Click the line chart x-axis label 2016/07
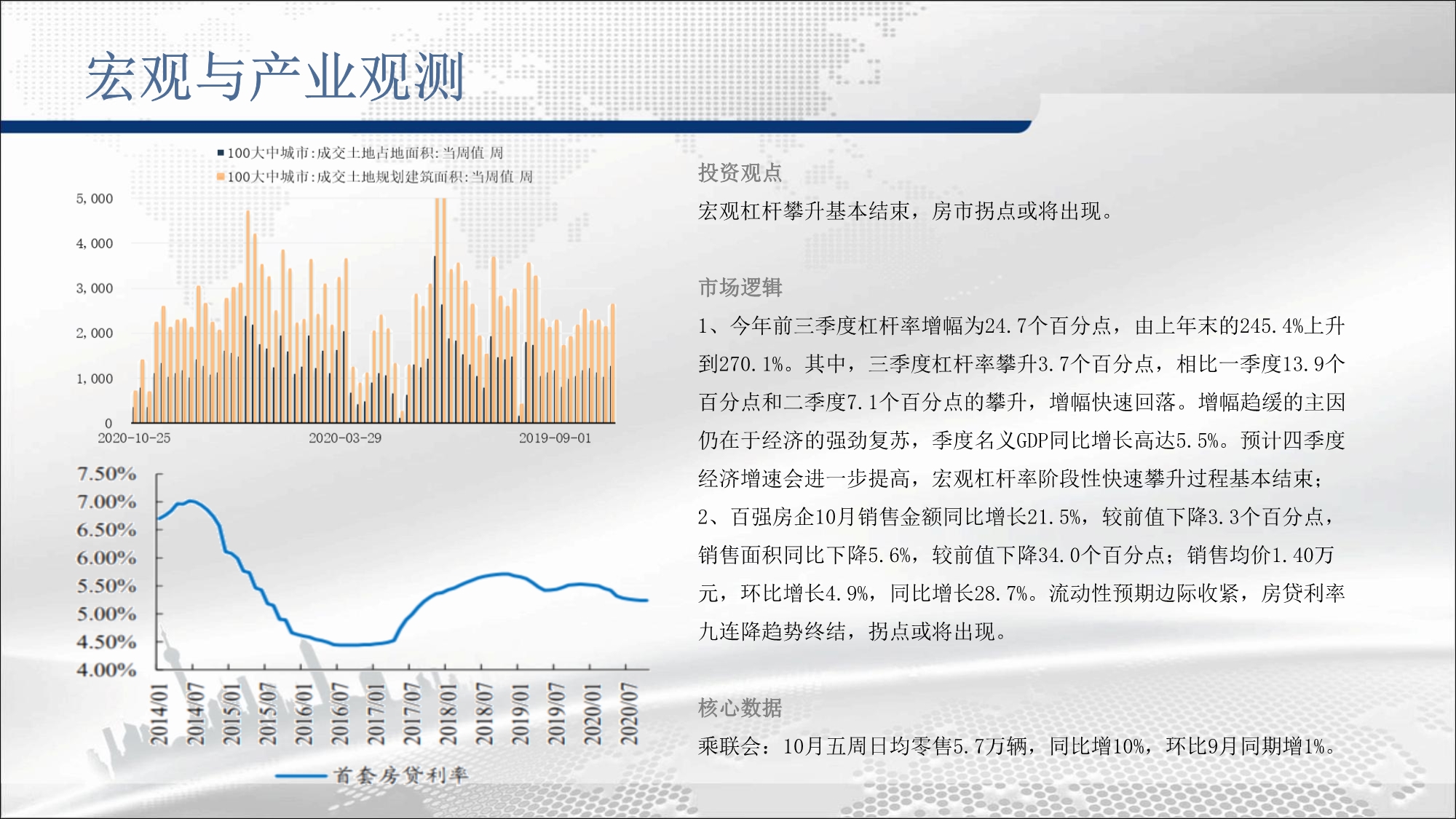1456x819 pixels. tap(340, 714)
